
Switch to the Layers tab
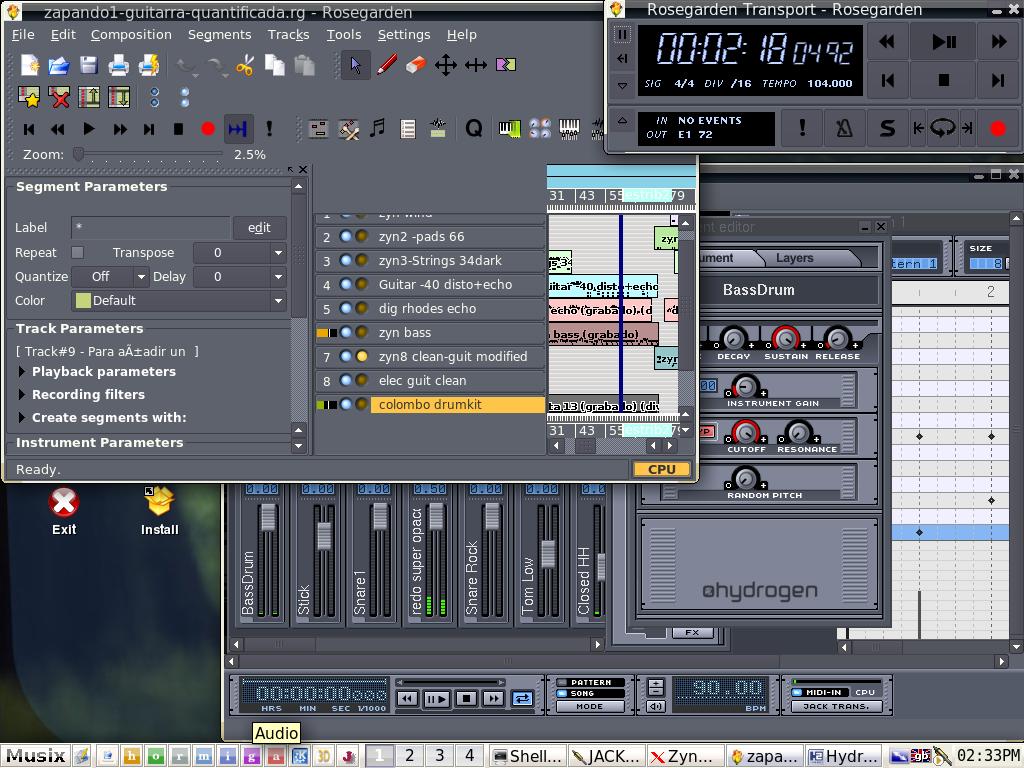coord(795,258)
